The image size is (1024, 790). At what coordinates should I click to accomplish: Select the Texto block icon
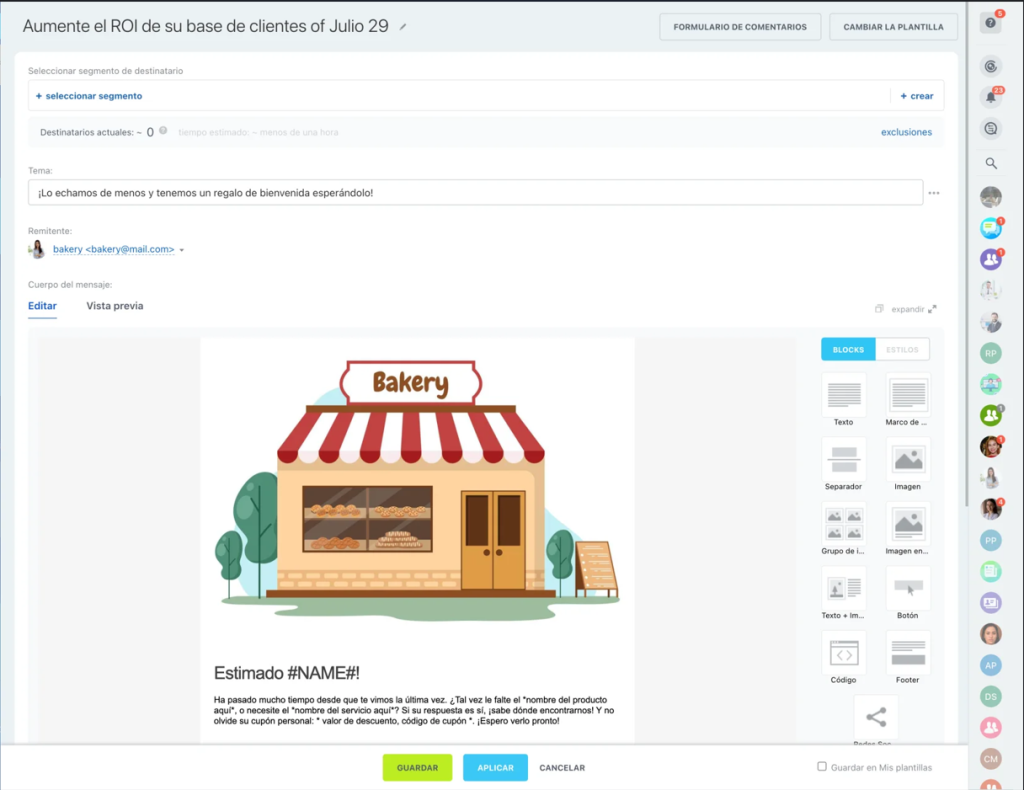pos(843,395)
